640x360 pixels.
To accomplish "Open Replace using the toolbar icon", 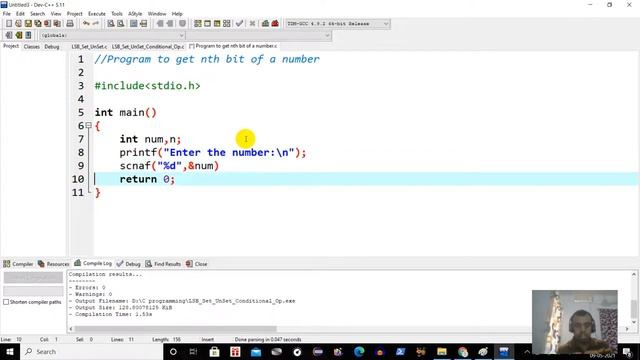I will tap(120, 24).
